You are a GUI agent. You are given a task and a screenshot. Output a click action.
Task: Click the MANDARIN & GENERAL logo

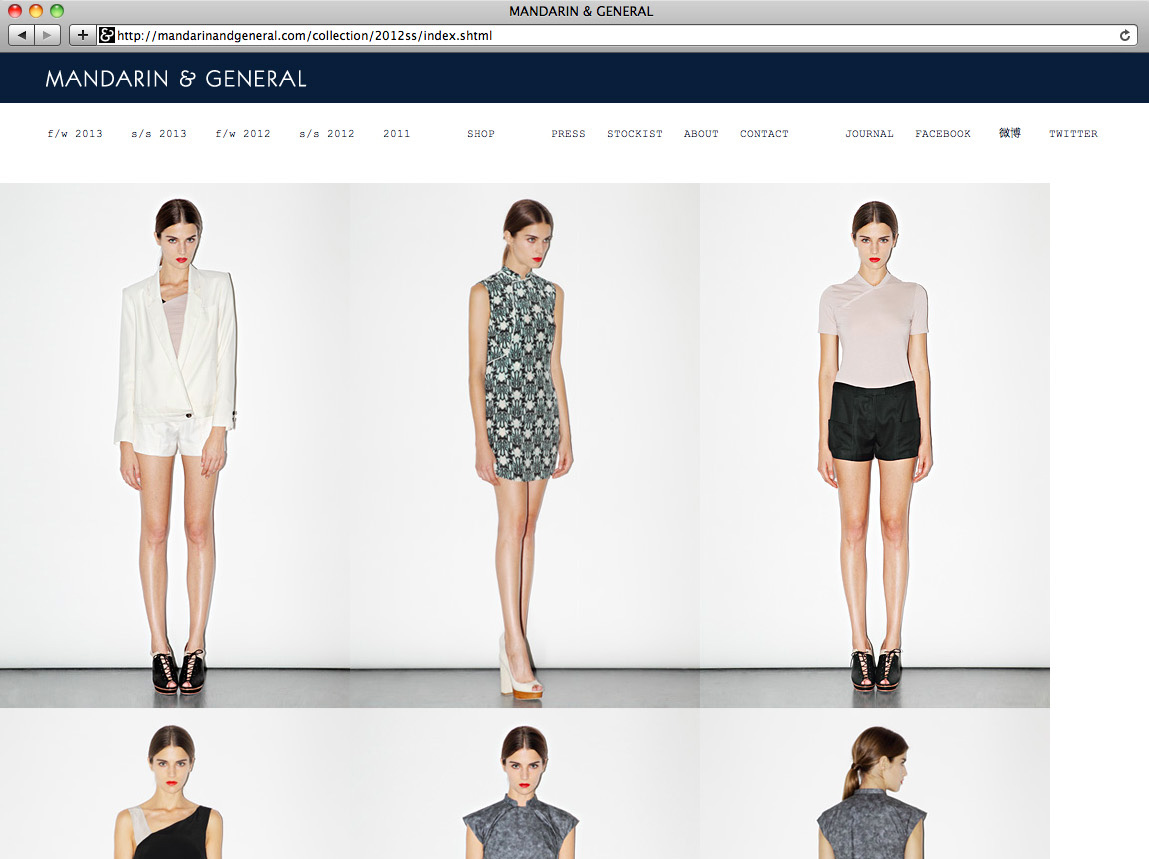[174, 78]
